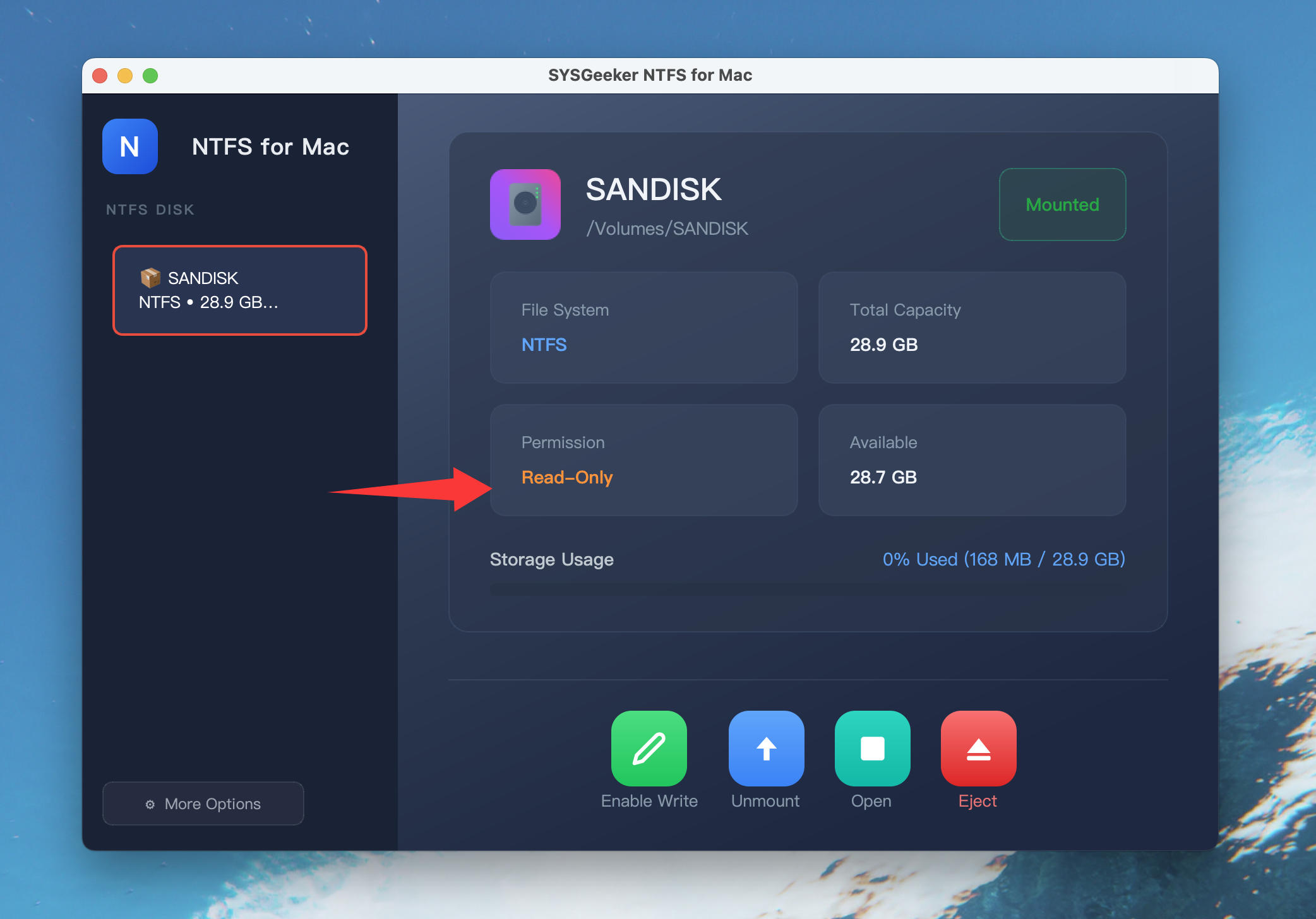Click the green Mounted status badge
The height and width of the screenshot is (919, 1316).
coord(1062,205)
